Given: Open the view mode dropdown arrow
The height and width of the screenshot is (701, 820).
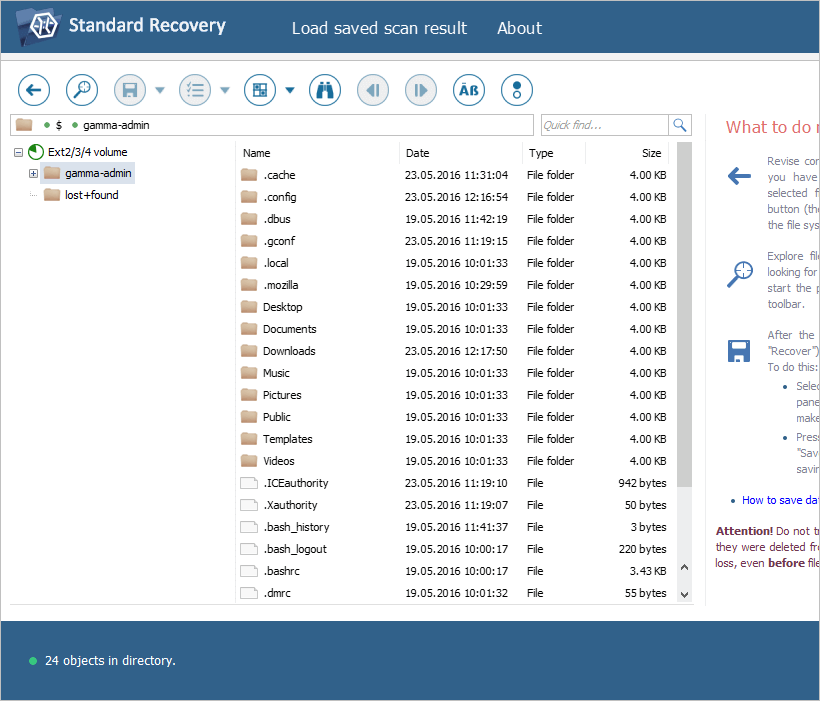Looking at the screenshot, I should coord(287,90).
